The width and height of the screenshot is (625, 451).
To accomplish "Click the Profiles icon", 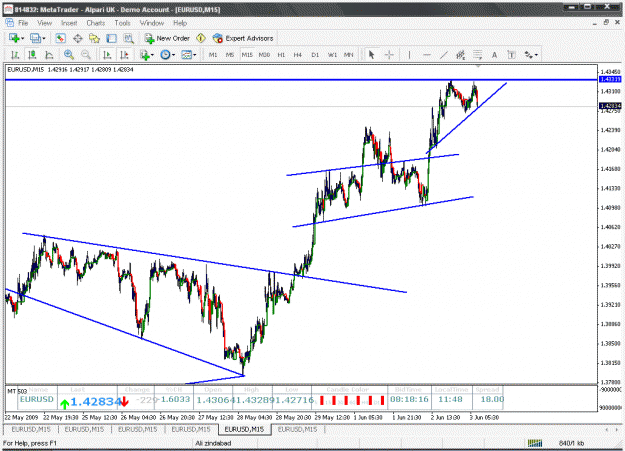I will tap(35, 38).
